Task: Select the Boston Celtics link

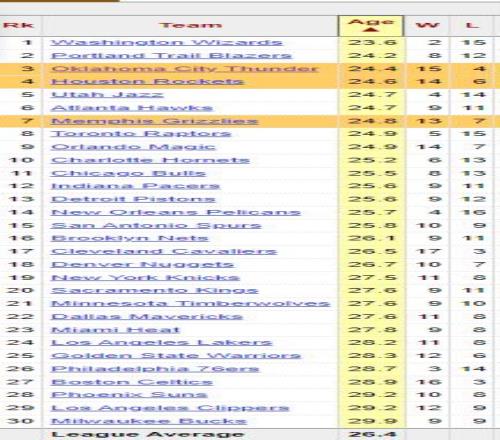Action: click(x=132, y=382)
